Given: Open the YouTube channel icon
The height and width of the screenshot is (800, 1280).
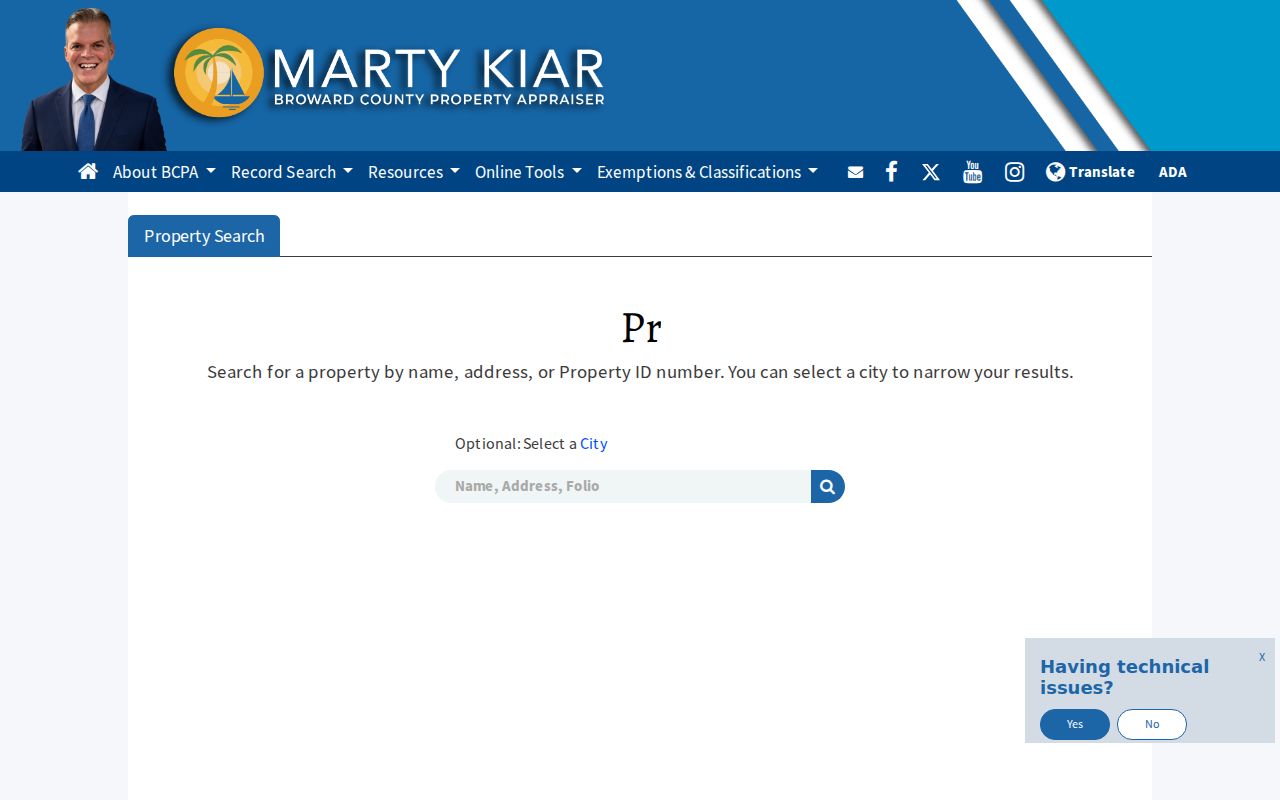Looking at the screenshot, I should [x=973, y=172].
